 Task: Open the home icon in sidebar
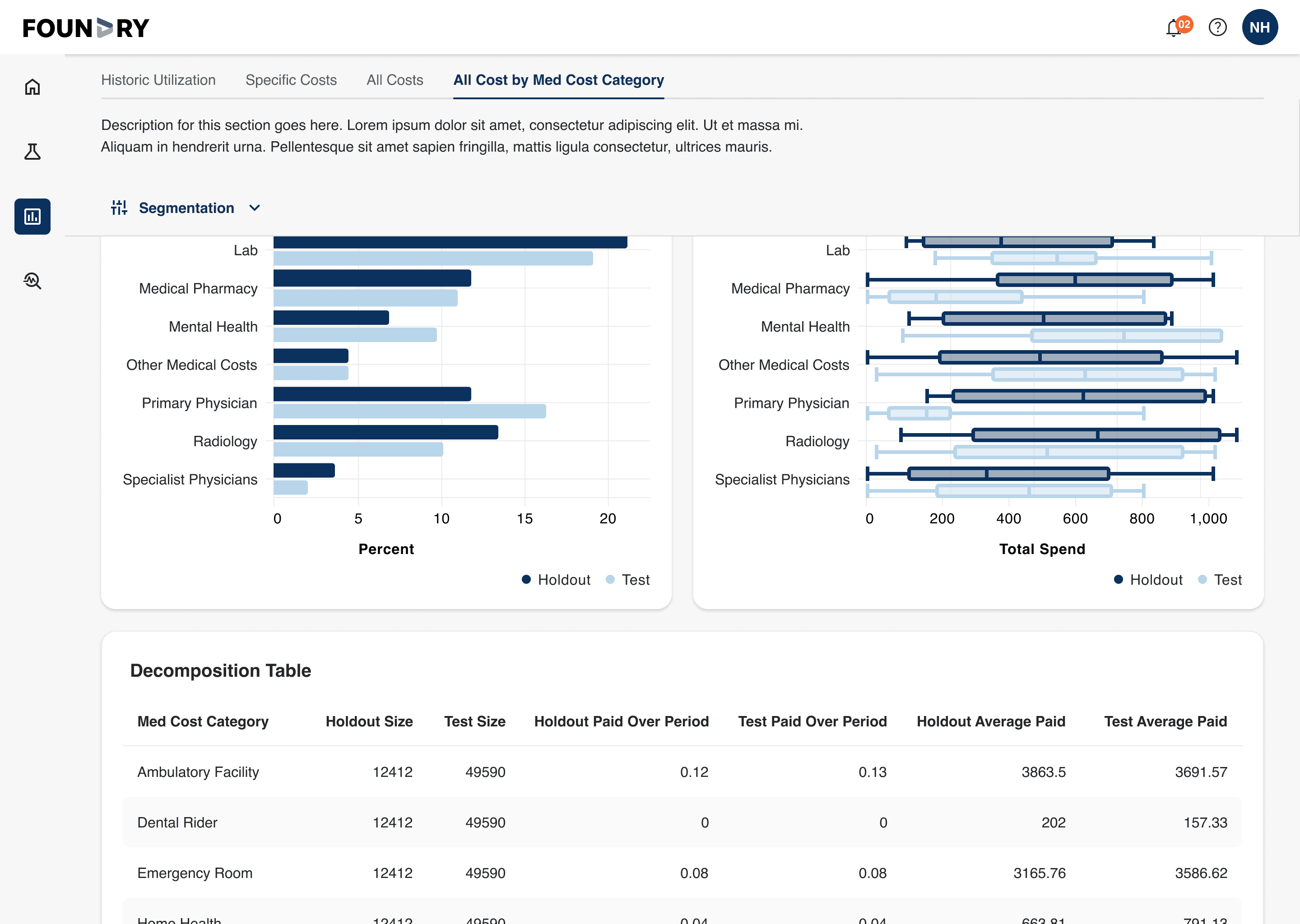(32, 87)
